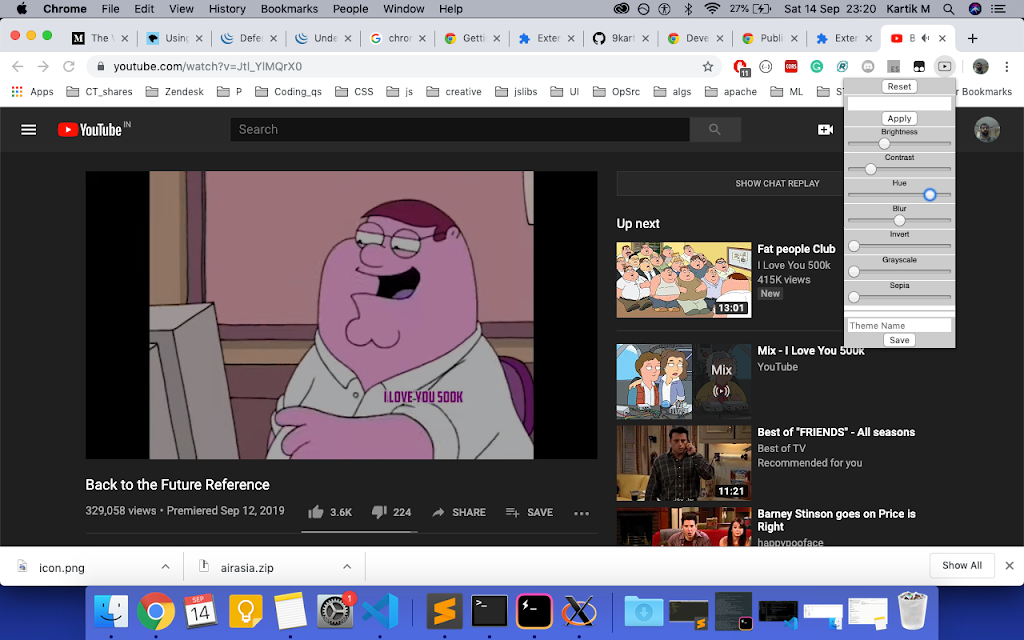Image resolution: width=1024 pixels, height=640 pixels.
Task: Click the Theme Name input field
Action: click(x=899, y=325)
